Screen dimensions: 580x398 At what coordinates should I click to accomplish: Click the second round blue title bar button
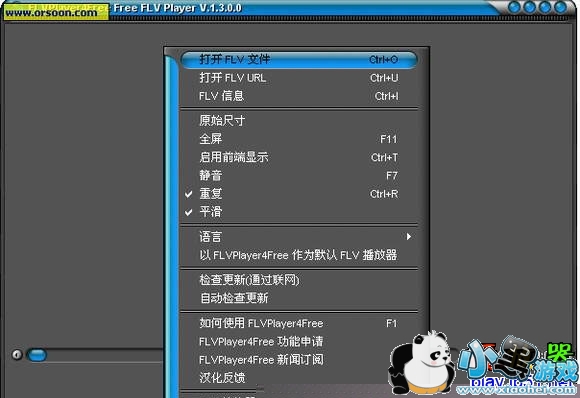click(x=530, y=7)
